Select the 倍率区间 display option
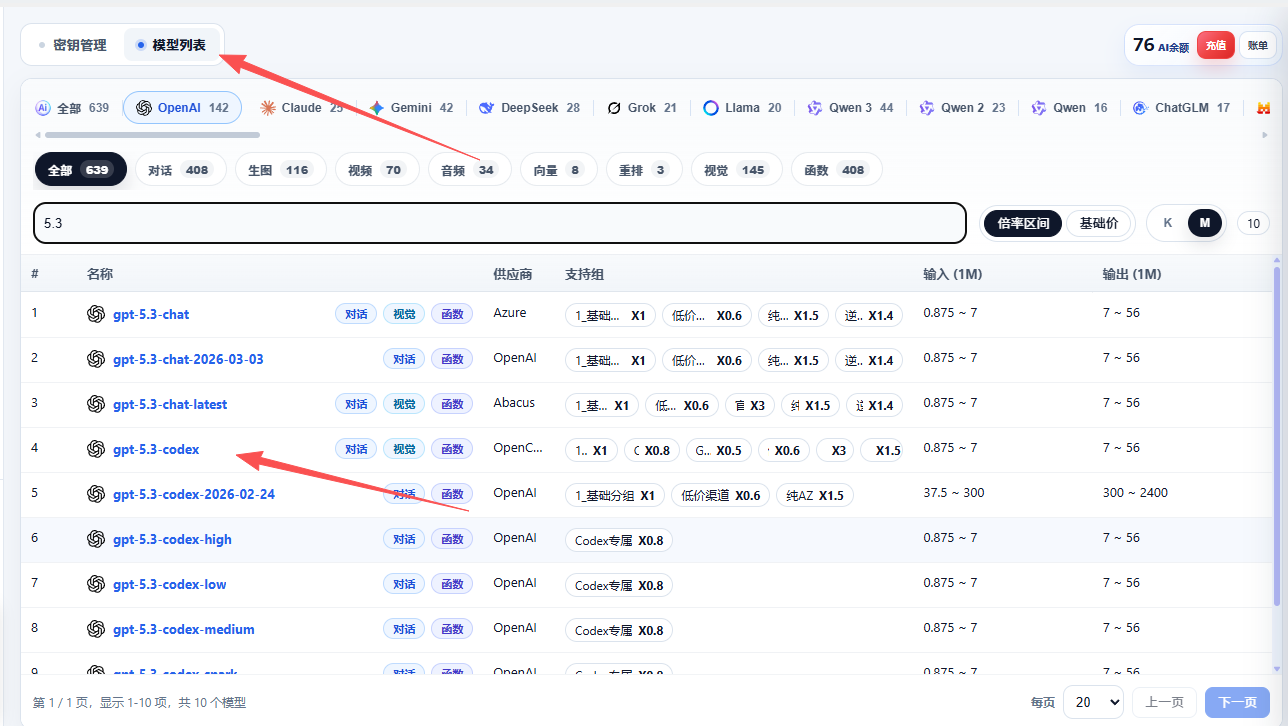 click(1023, 223)
